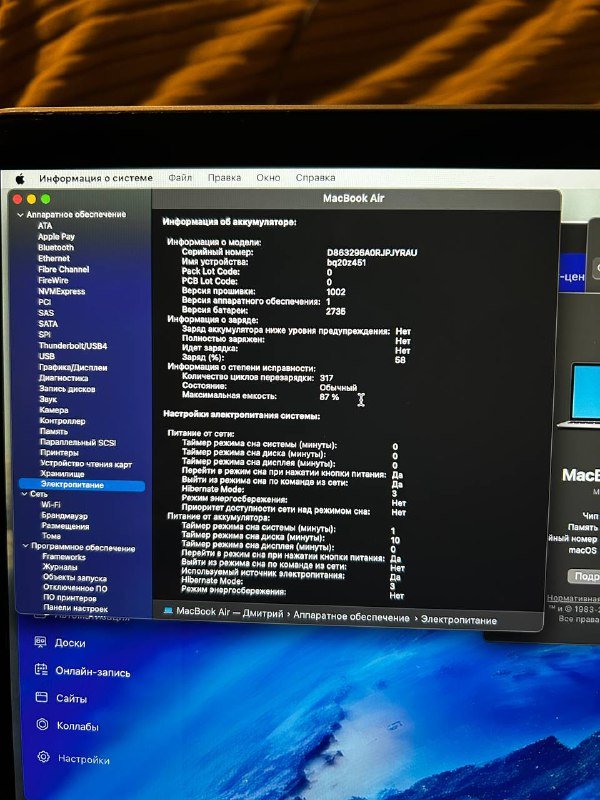Screen dimensions: 600x800
Task: Select Ethernet in the sidebar
Action: click(54, 258)
